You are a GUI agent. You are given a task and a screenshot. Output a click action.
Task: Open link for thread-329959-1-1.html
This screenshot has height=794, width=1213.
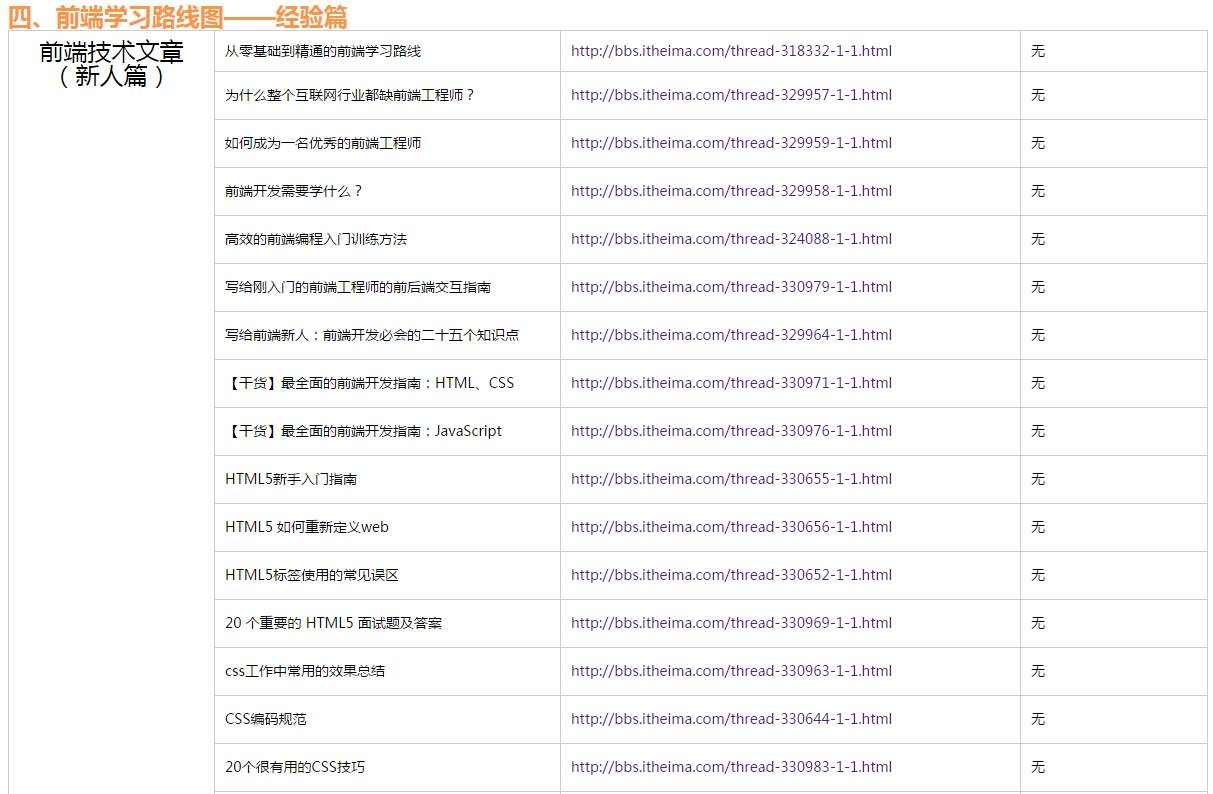[x=731, y=143]
